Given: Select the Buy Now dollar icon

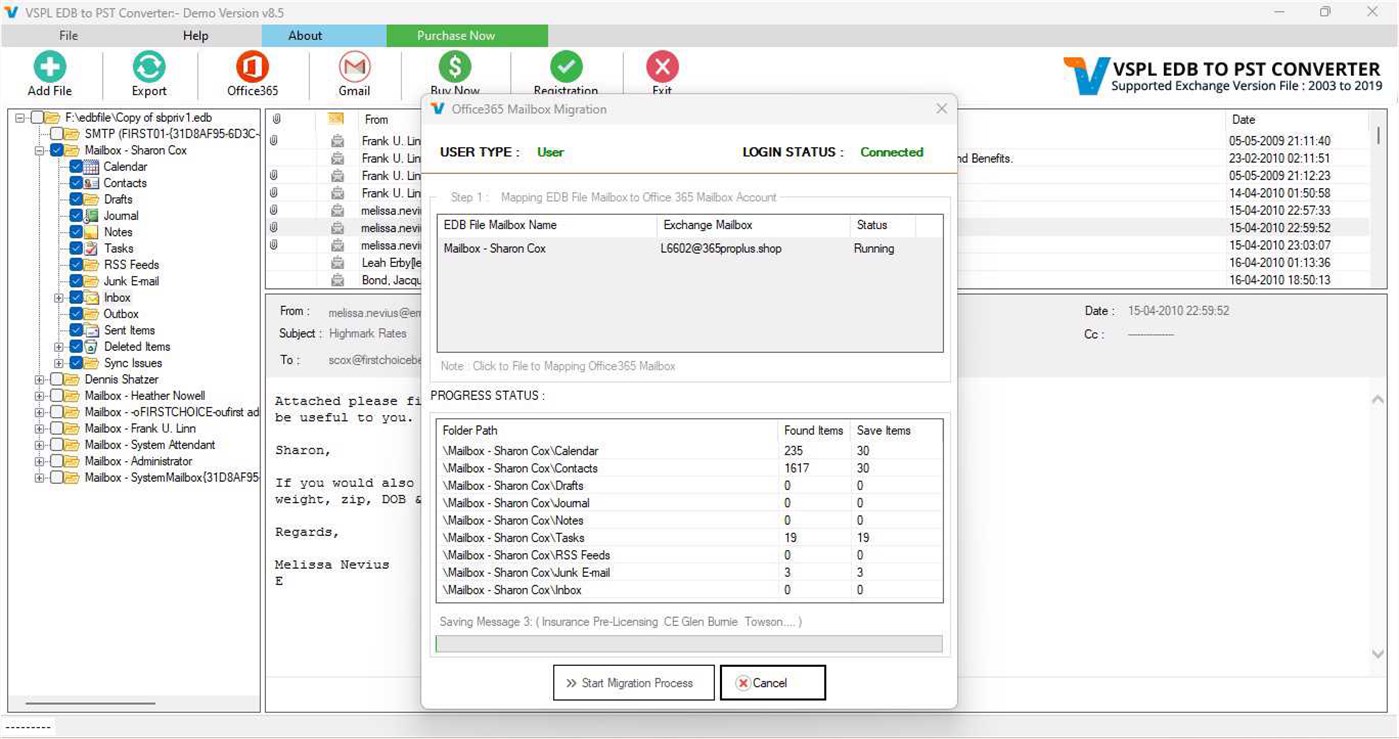Looking at the screenshot, I should 455,70.
